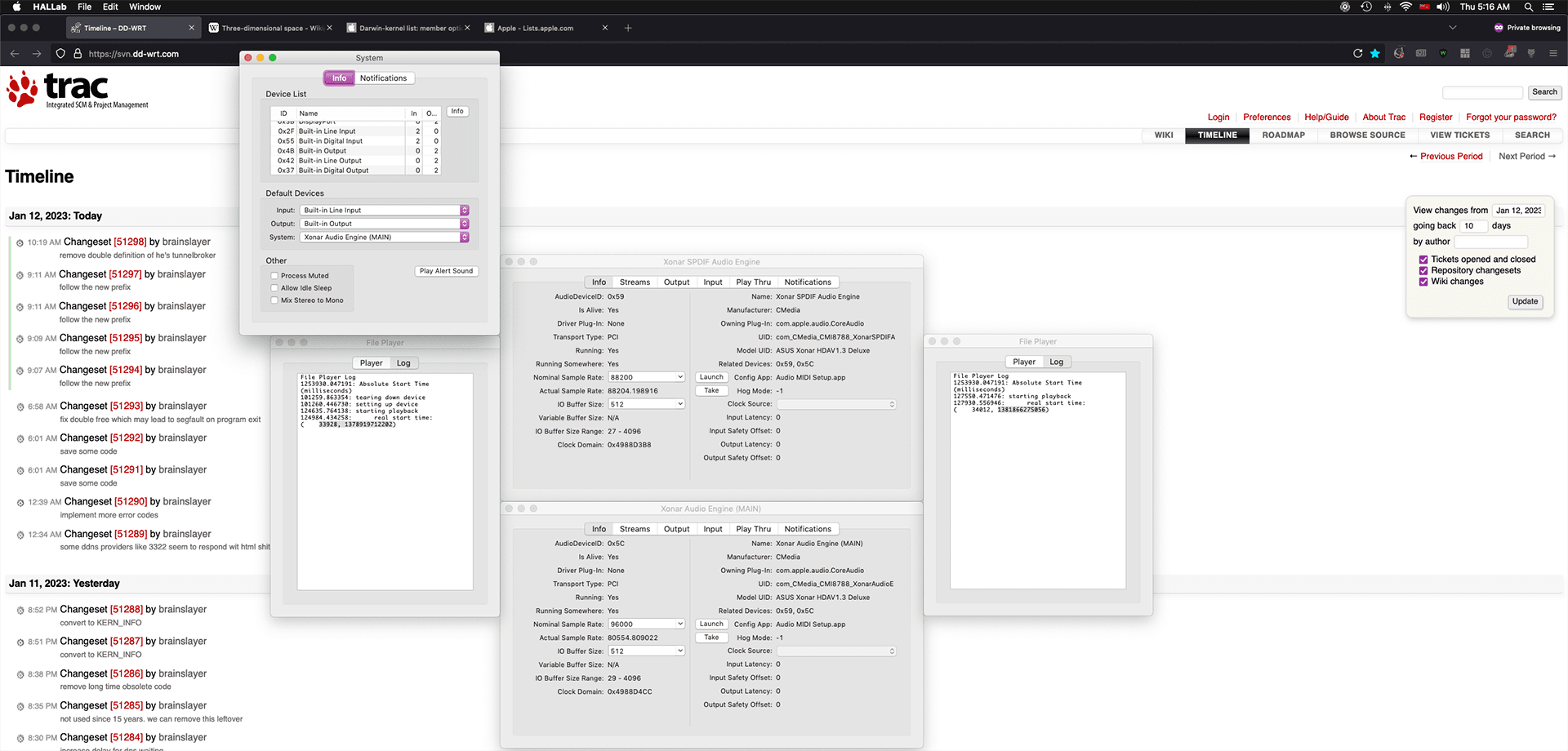Open SPDIF Nominal Sample Rate dropdown showing 88200

coord(647,377)
